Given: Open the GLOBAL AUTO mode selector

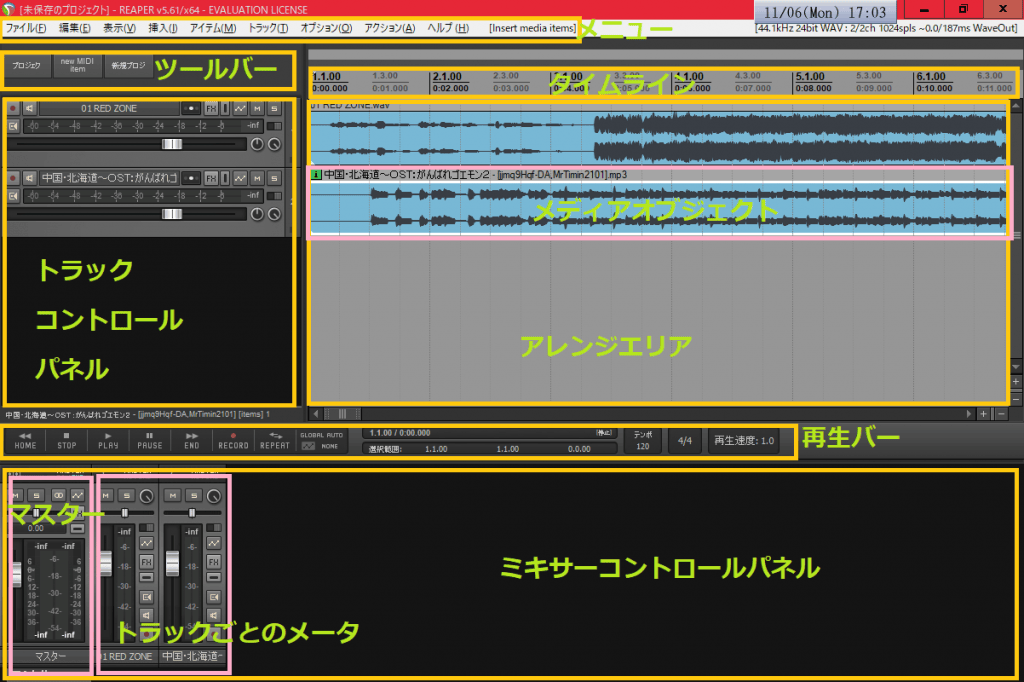Looking at the screenshot, I should coord(321,440).
